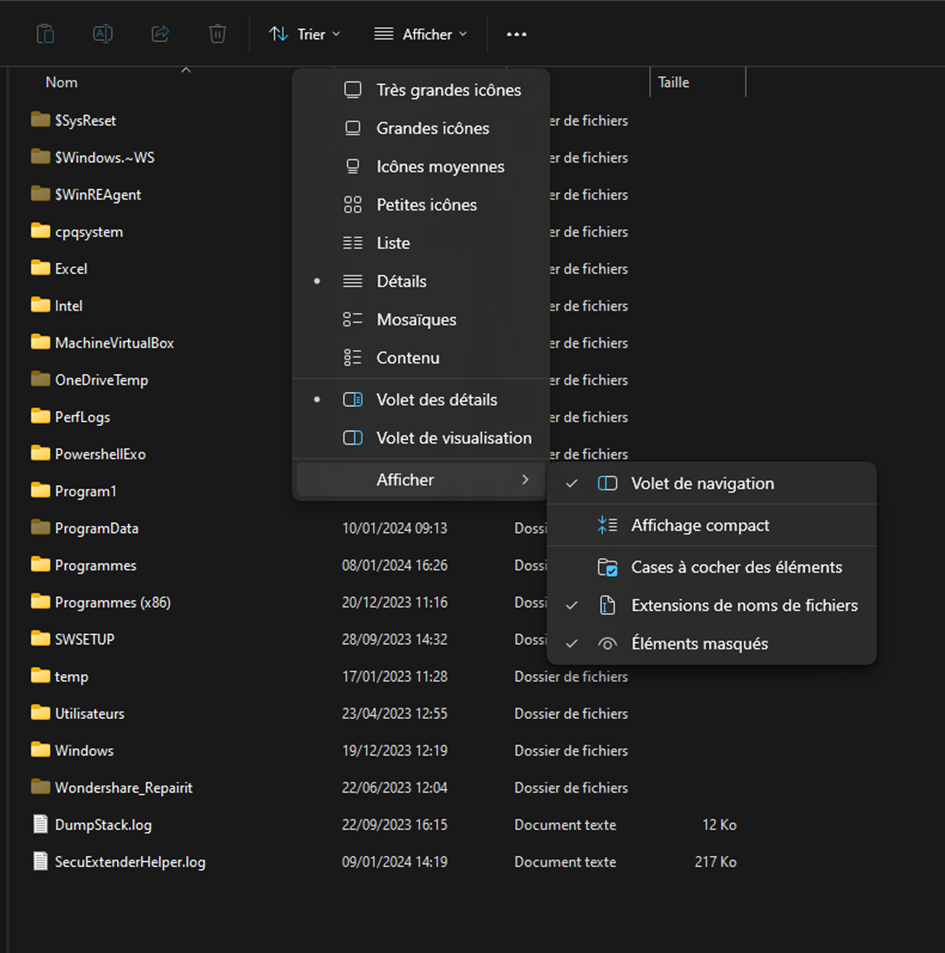Open the Trier dropdown

305,34
